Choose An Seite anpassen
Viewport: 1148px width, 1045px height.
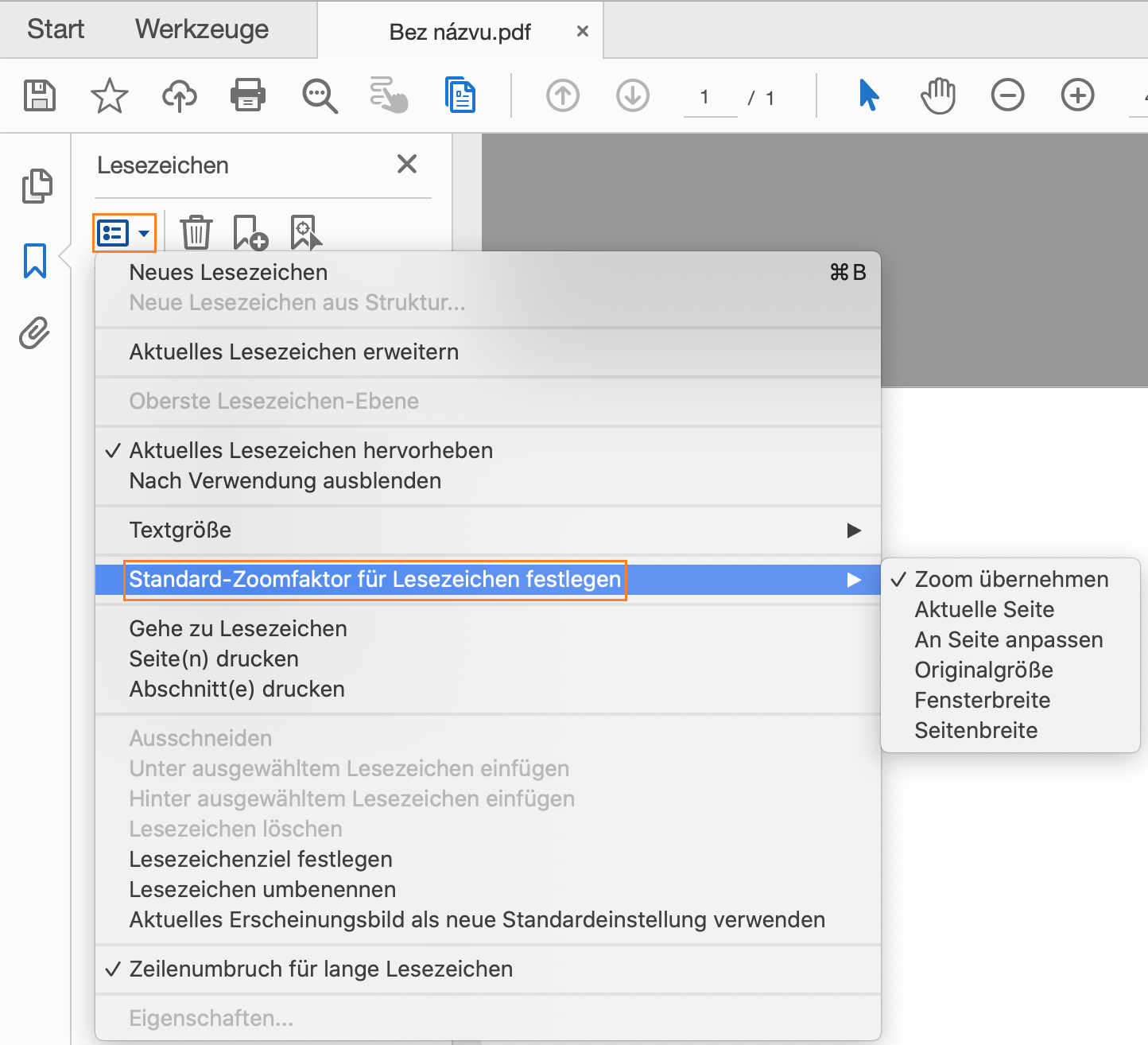coord(1010,639)
